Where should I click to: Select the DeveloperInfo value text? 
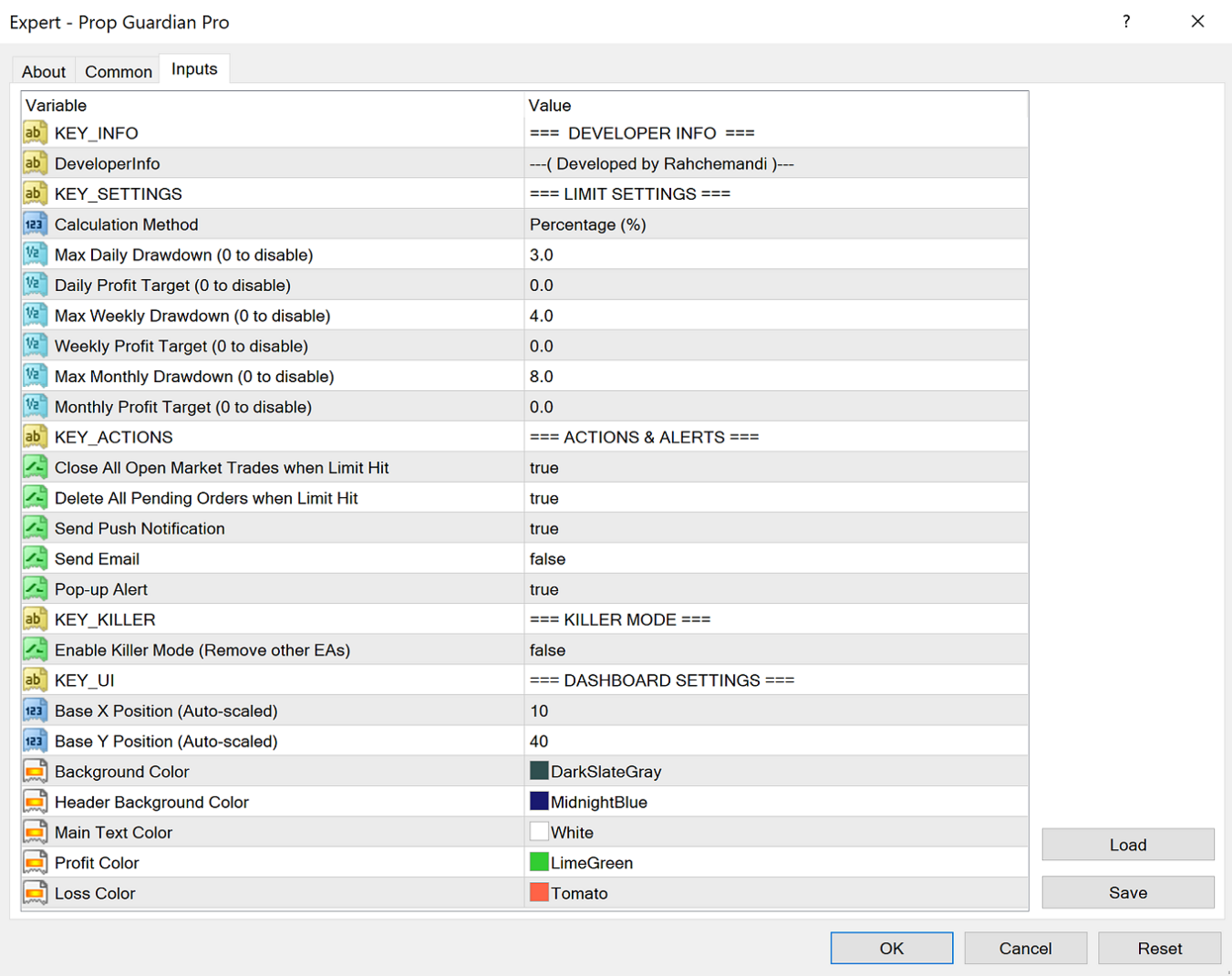click(x=662, y=163)
